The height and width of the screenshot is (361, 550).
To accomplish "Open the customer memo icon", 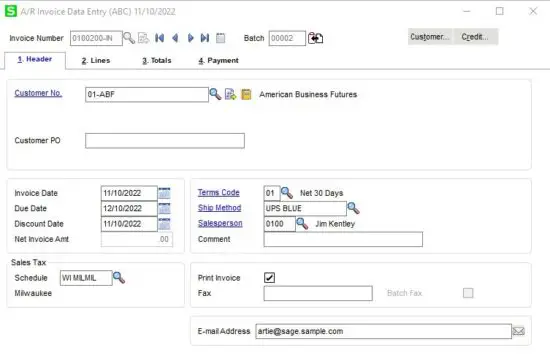I will coord(246,94).
